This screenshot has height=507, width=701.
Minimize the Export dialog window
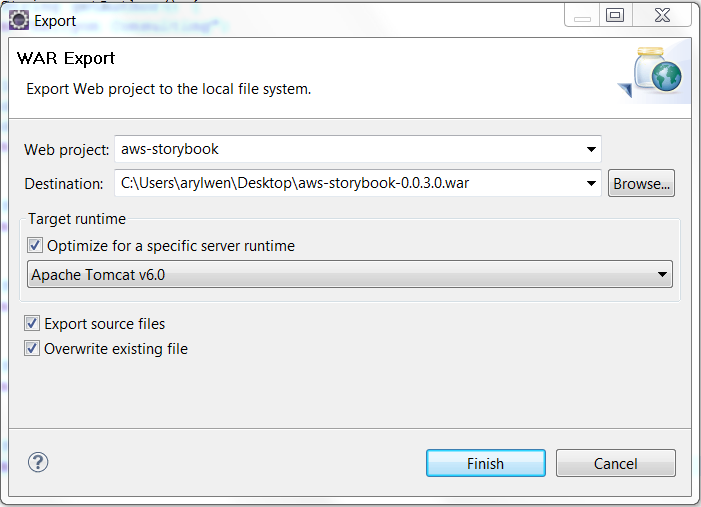pyautogui.click(x=583, y=15)
